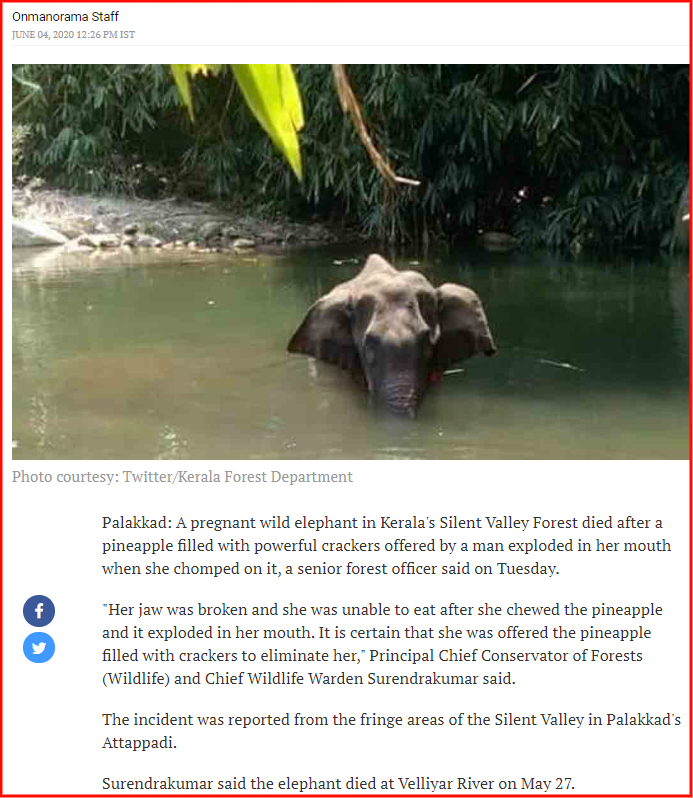Click the June 04, 2020 timestamp
This screenshot has height=798, width=693.
point(73,35)
